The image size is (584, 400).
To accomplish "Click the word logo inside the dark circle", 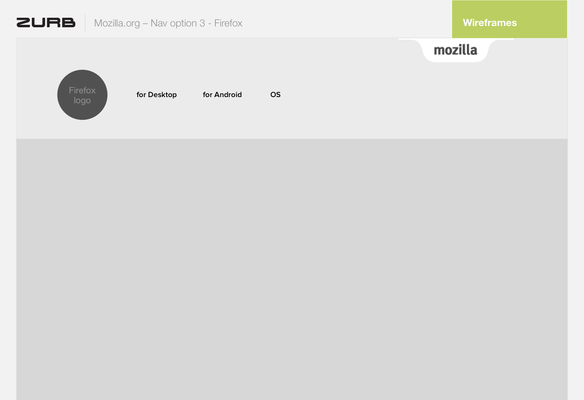I will tap(82, 101).
